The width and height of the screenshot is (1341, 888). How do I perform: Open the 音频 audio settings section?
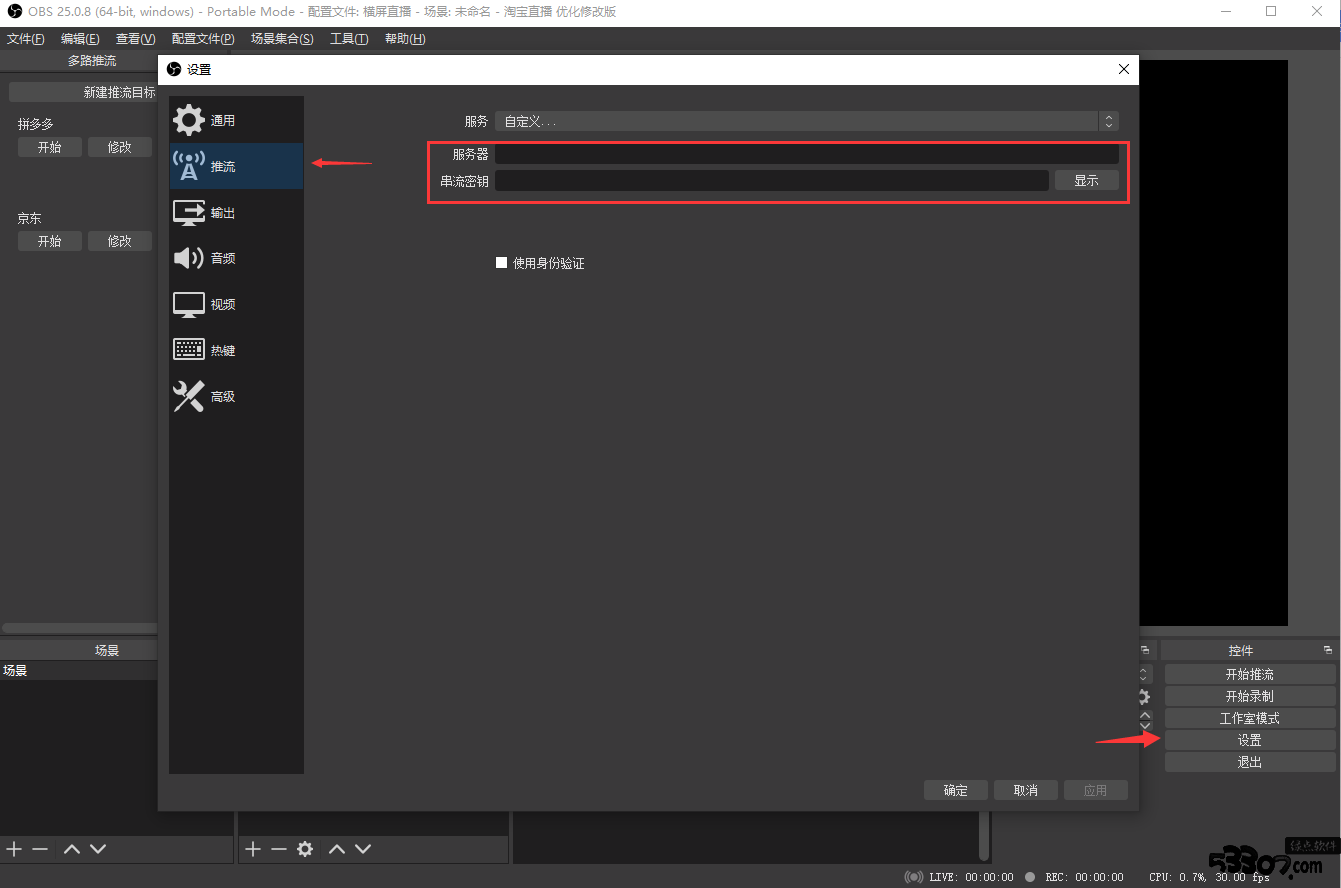[236, 258]
